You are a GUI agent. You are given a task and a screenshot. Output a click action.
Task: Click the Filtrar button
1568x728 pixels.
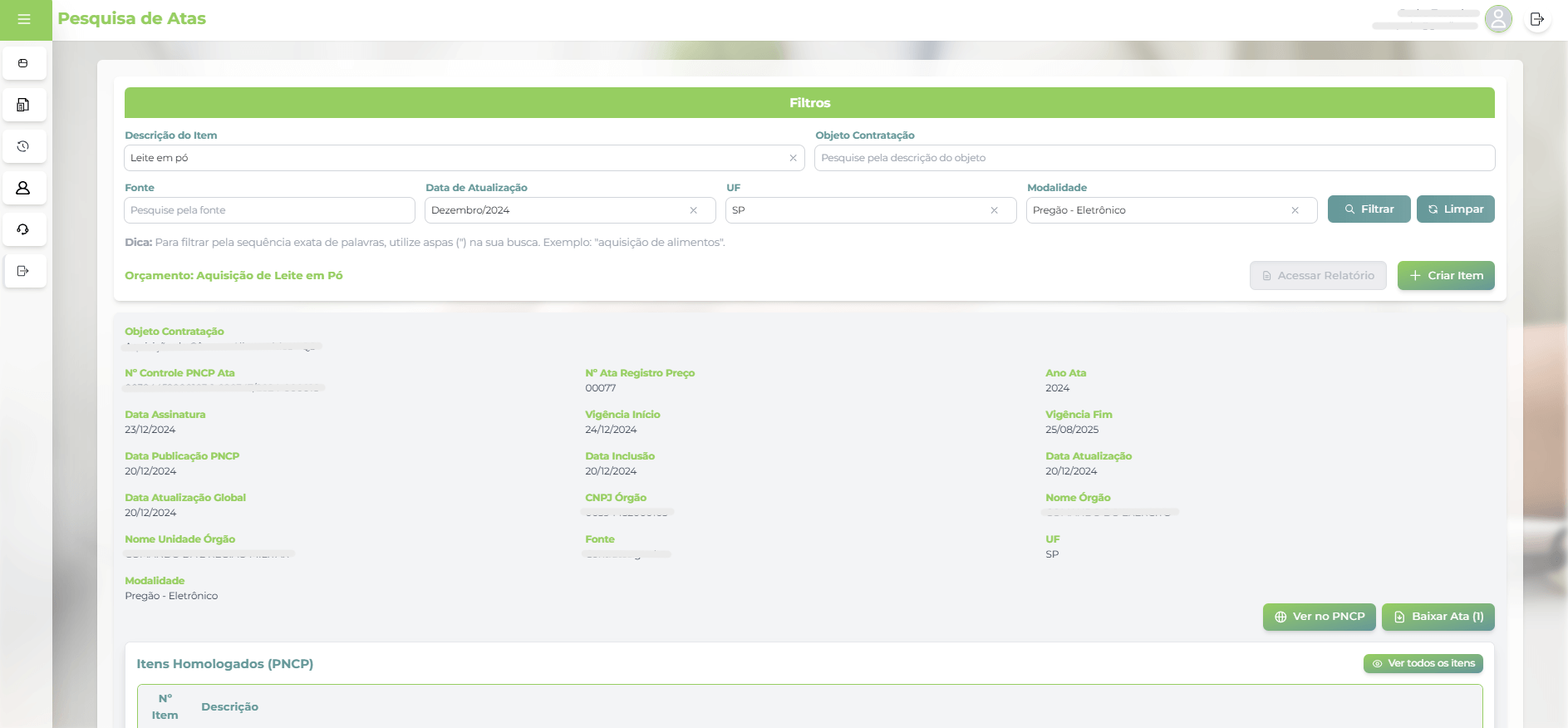(1369, 209)
